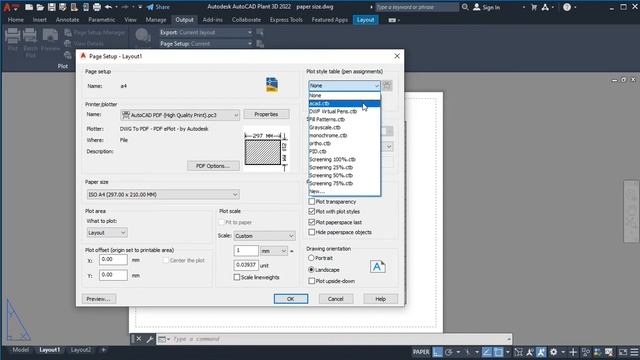Select acad.ctb from plot style list
The height and width of the screenshot is (360, 640).
[344, 103]
